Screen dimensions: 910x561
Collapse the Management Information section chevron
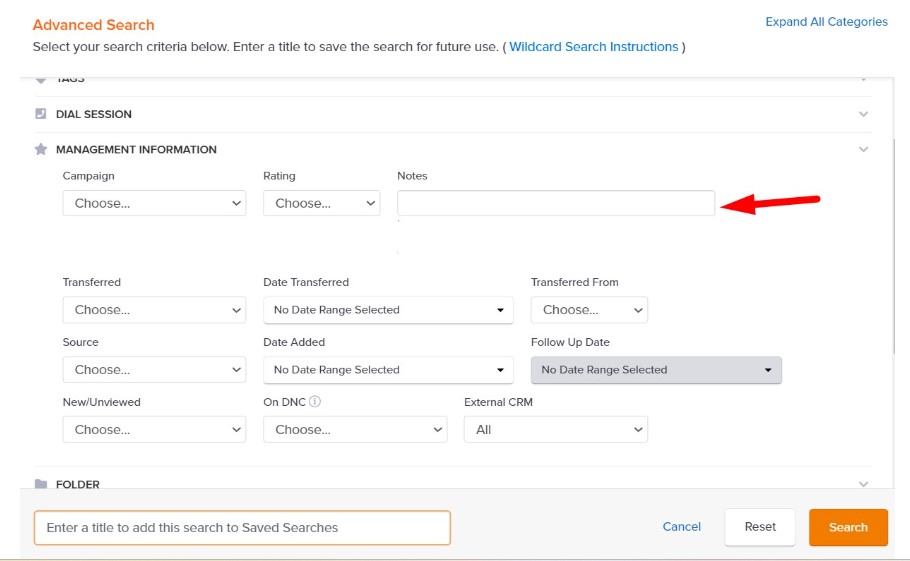(864, 149)
